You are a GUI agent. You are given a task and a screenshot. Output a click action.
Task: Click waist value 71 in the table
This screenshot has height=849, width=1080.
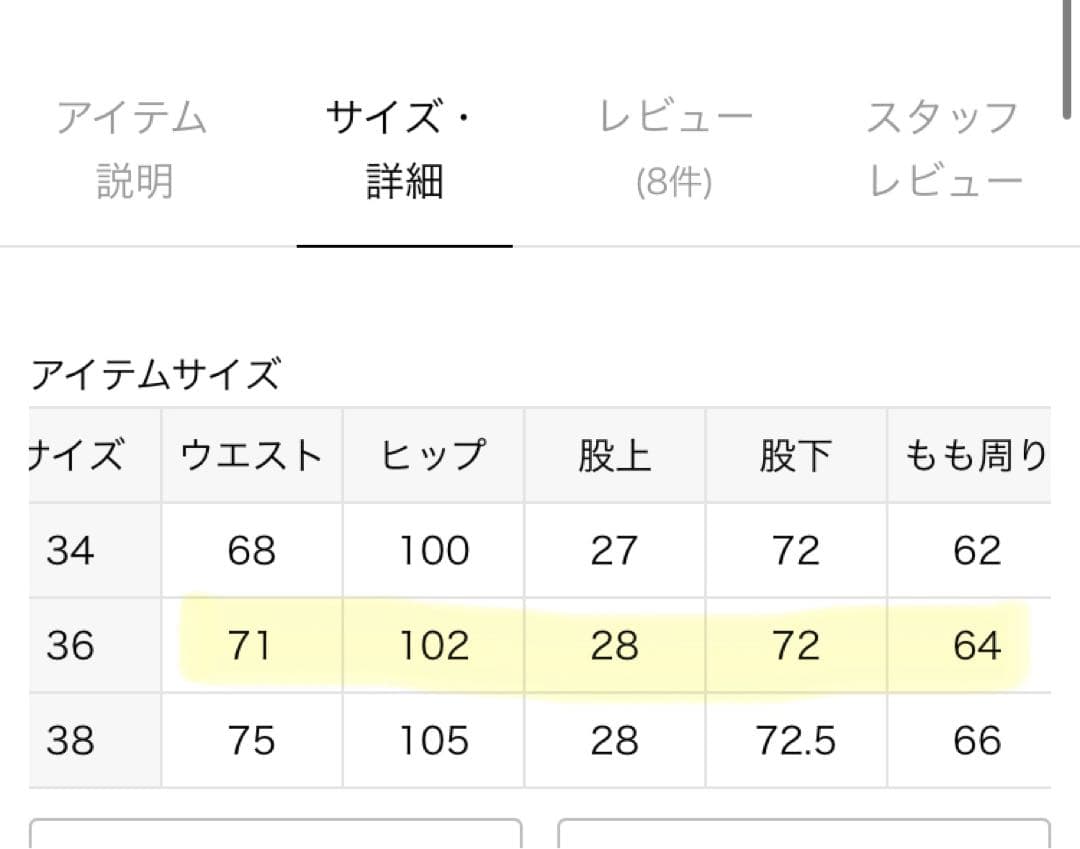250,646
